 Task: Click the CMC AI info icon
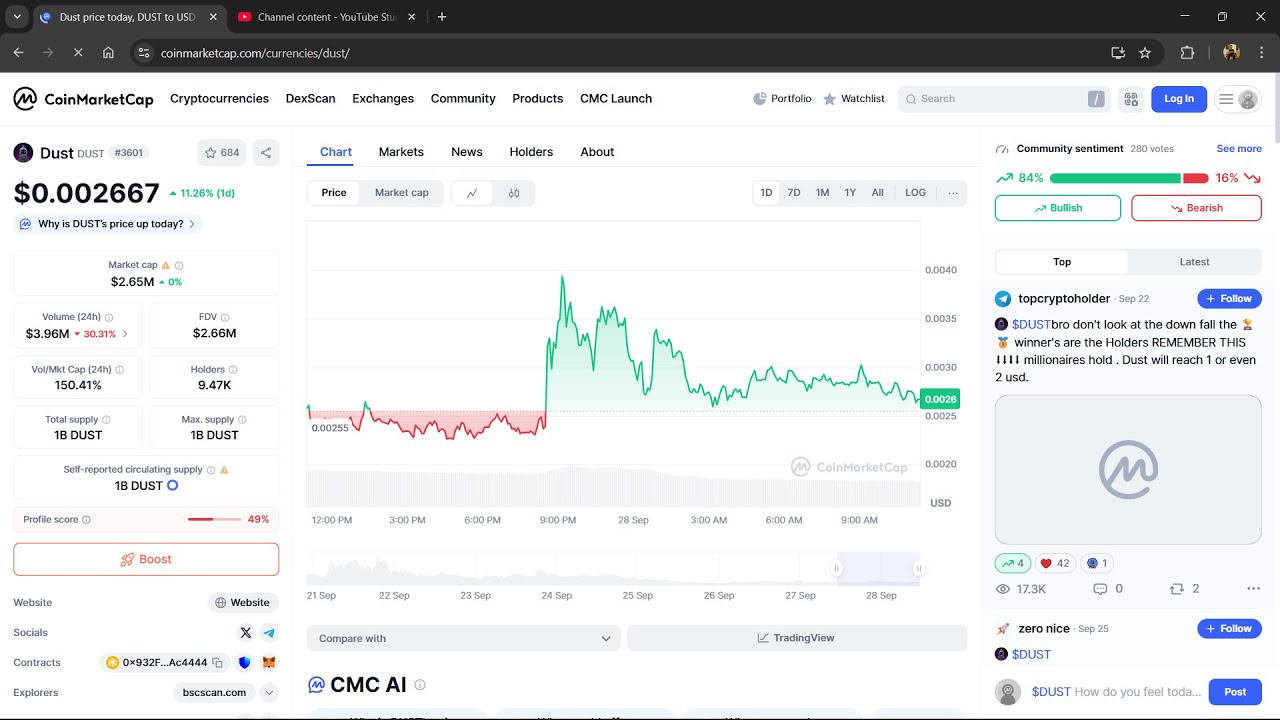(x=420, y=685)
